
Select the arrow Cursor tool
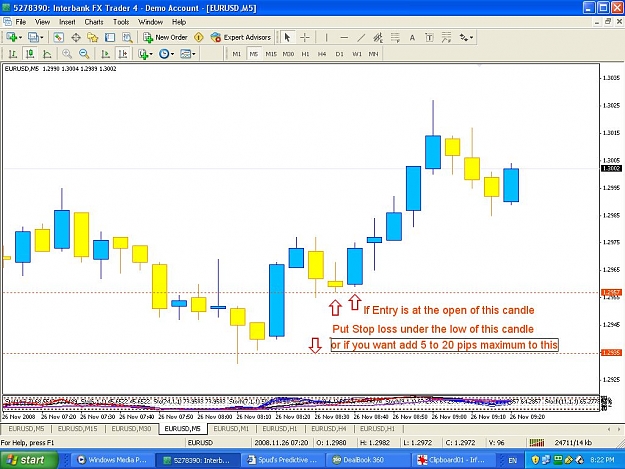(287, 37)
